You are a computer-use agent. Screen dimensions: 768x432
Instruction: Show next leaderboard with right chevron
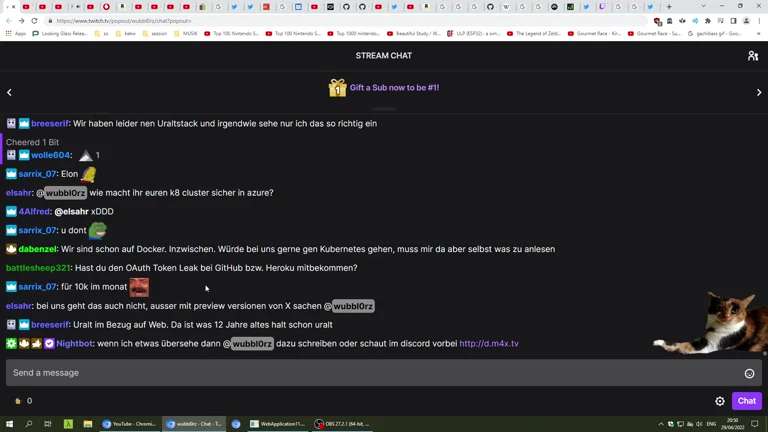pyautogui.click(x=759, y=92)
